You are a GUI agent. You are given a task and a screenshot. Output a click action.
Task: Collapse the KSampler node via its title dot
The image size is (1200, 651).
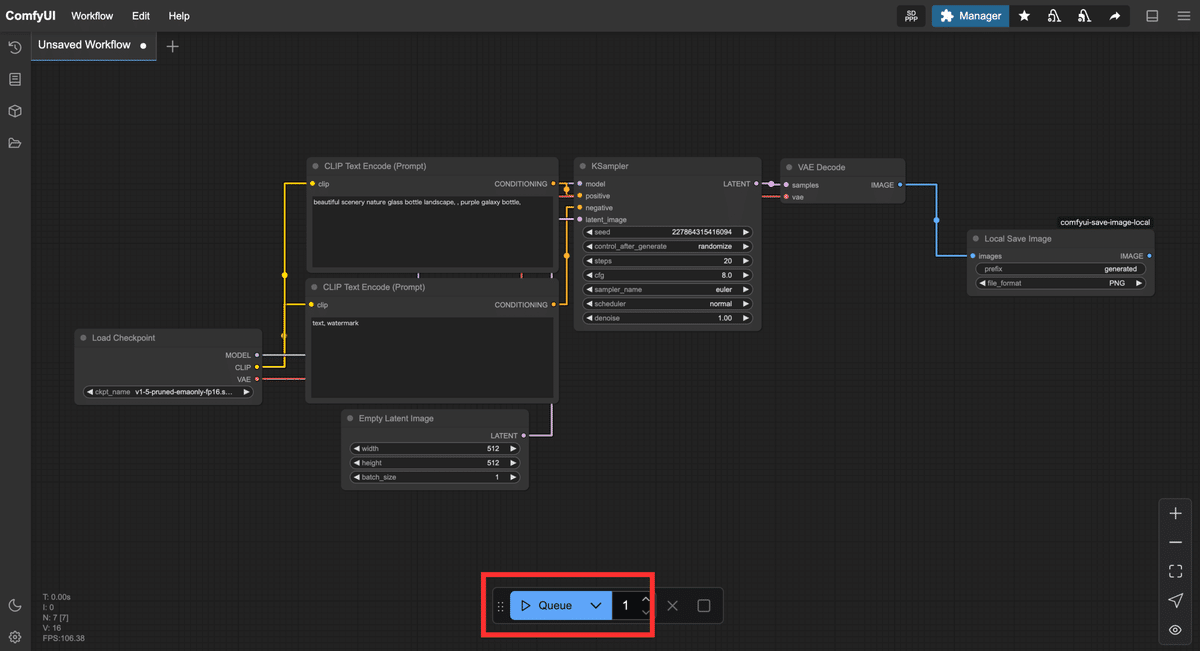(582, 166)
